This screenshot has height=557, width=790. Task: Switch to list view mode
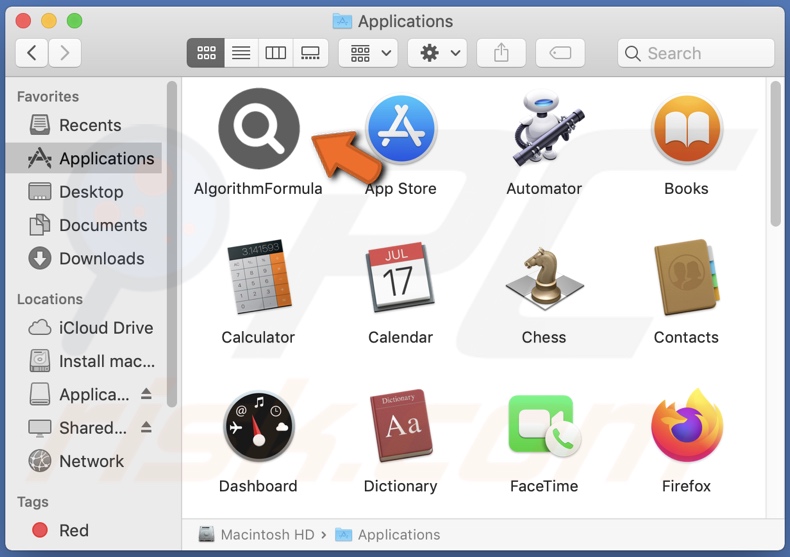click(x=241, y=53)
